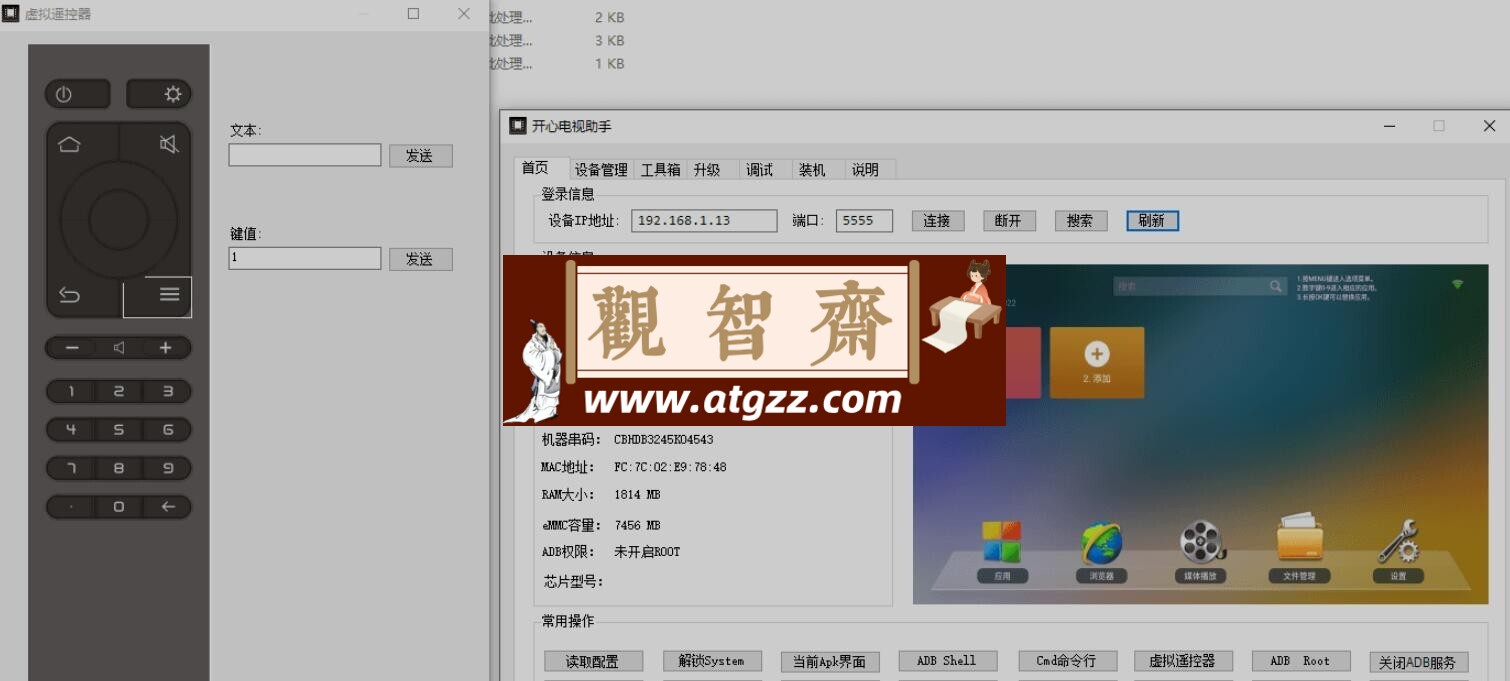
Task: Minimize the 开心电视助手 window
Action: 1390,126
